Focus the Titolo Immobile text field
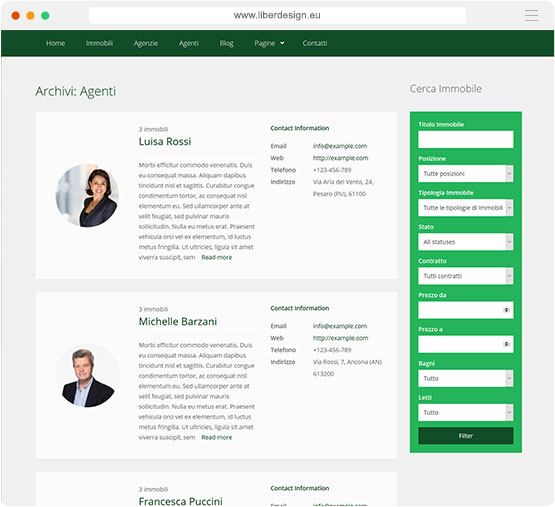 pyautogui.click(x=465, y=139)
